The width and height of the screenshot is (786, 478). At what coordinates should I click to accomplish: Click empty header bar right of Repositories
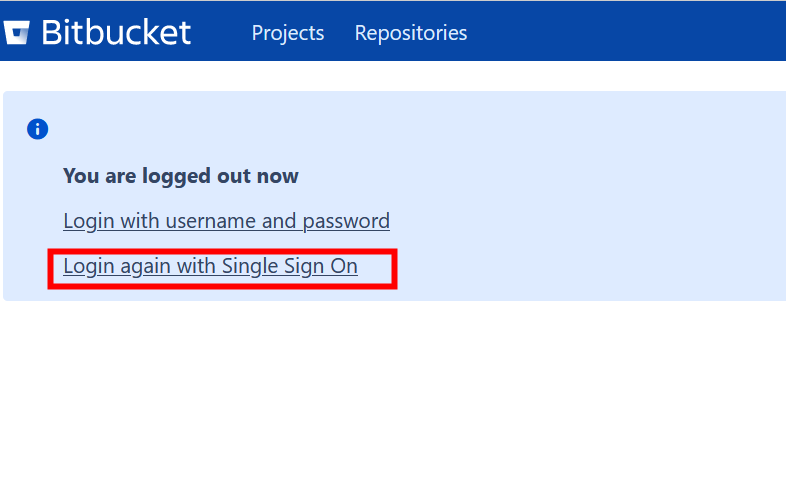(x=630, y=32)
